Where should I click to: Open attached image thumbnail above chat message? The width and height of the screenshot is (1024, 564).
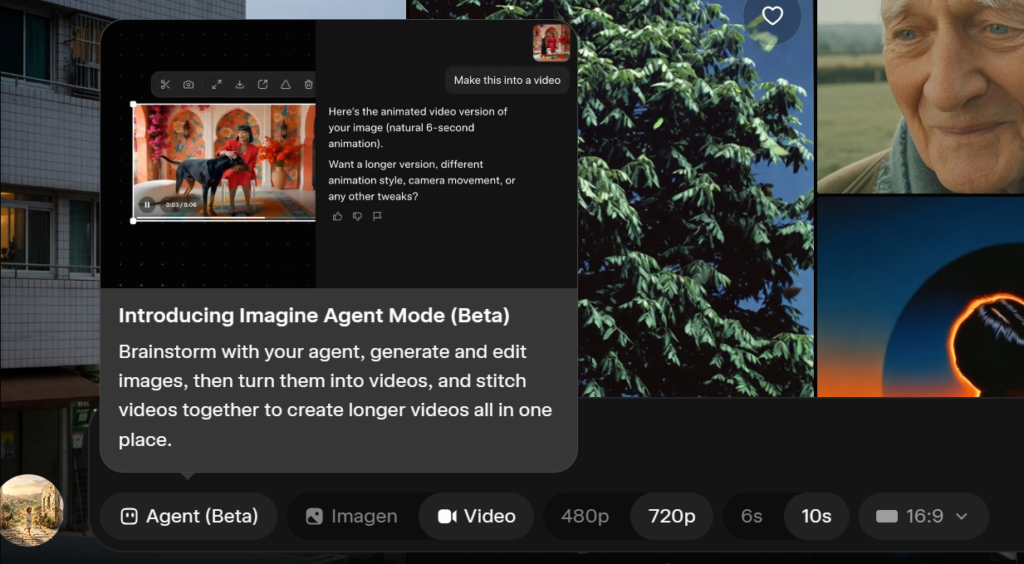point(551,43)
